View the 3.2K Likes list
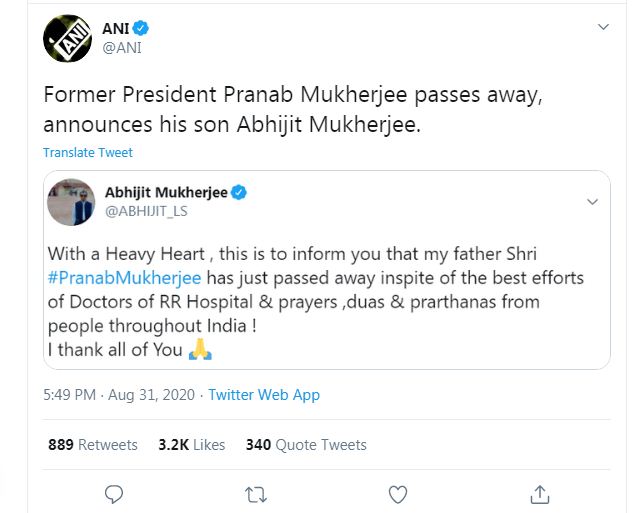Image resolution: width=638 pixels, height=513 pixels. [192, 444]
